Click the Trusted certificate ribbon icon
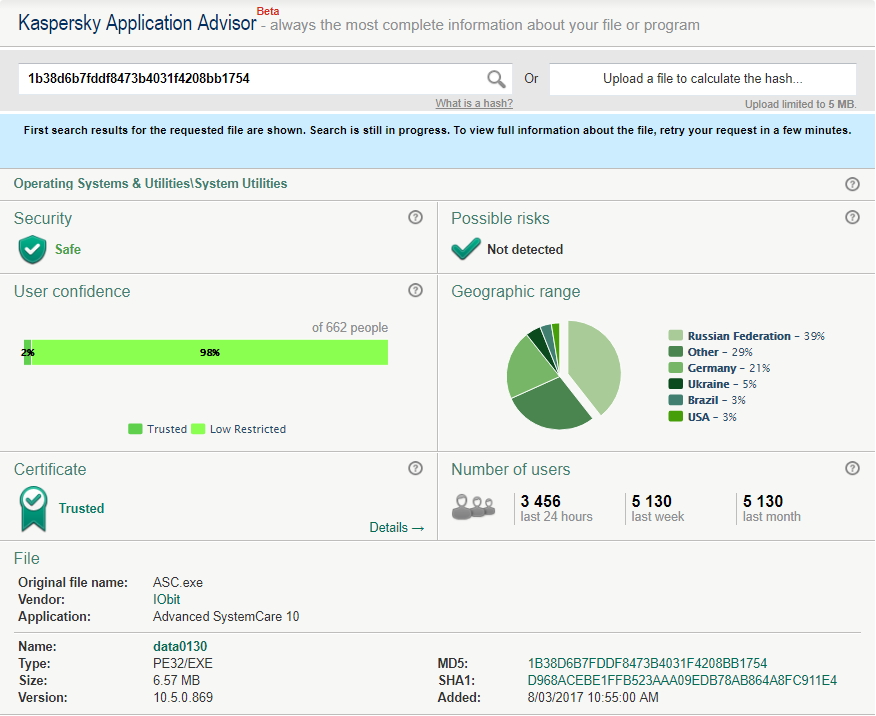This screenshot has width=876, height=716. (34, 508)
